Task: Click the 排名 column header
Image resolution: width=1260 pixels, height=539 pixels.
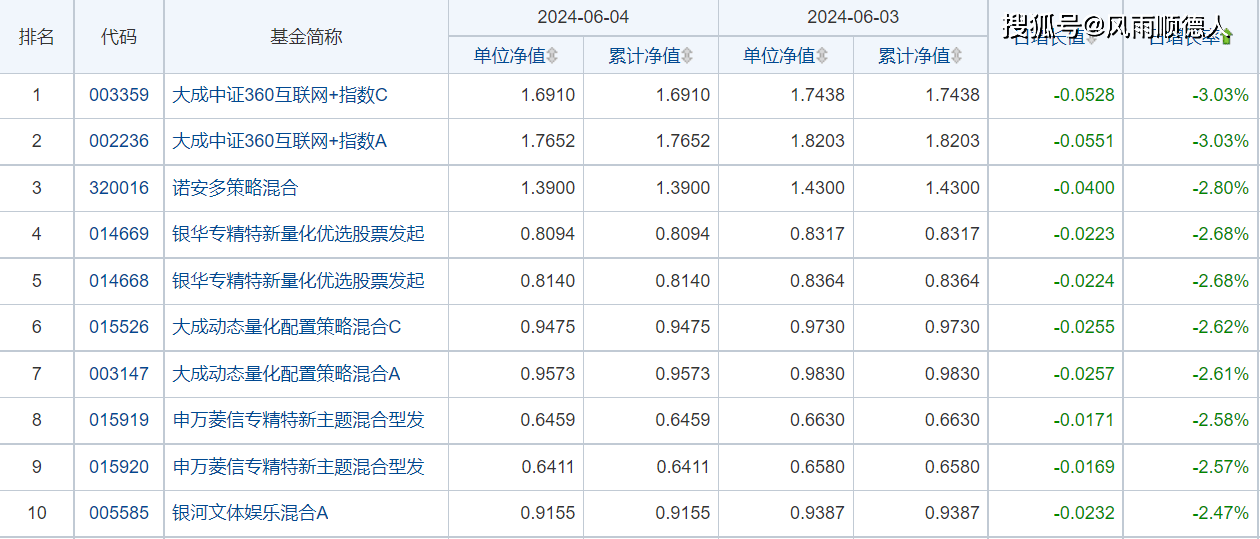Action: click(37, 37)
